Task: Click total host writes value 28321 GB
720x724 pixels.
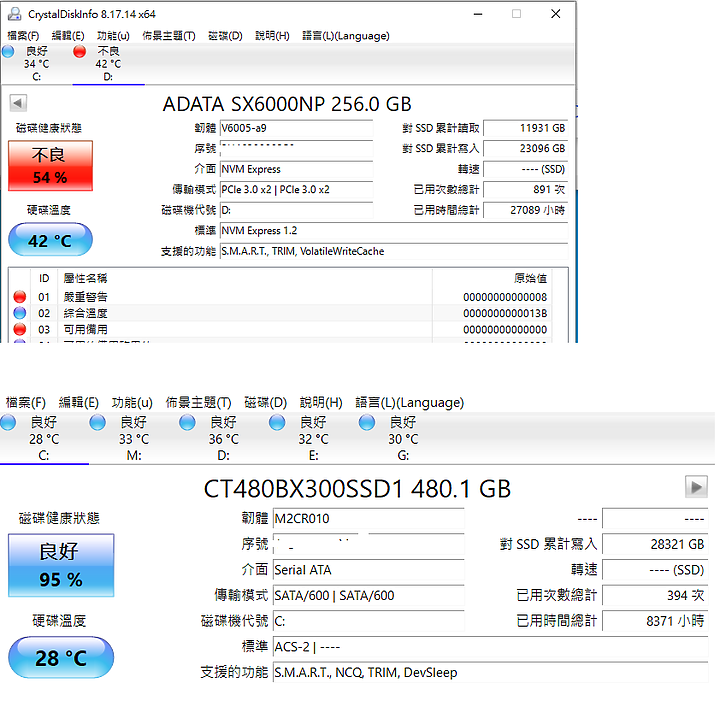Action: pyautogui.click(x=655, y=544)
